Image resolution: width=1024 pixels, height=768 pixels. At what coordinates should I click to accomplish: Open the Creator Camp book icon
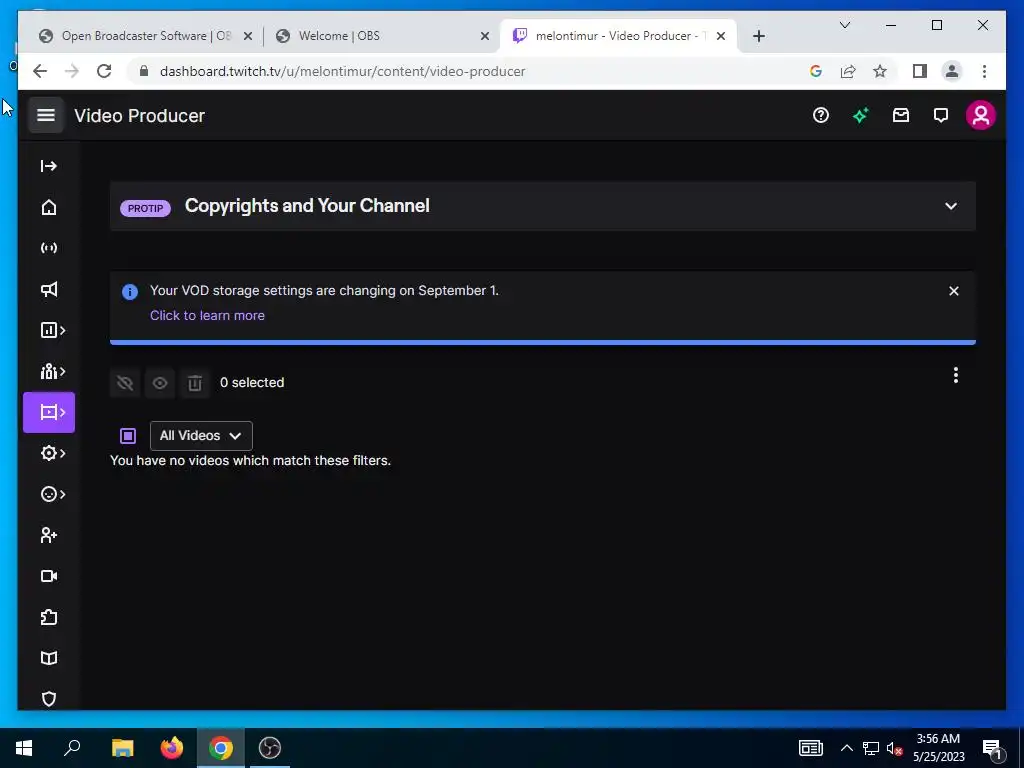49,658
